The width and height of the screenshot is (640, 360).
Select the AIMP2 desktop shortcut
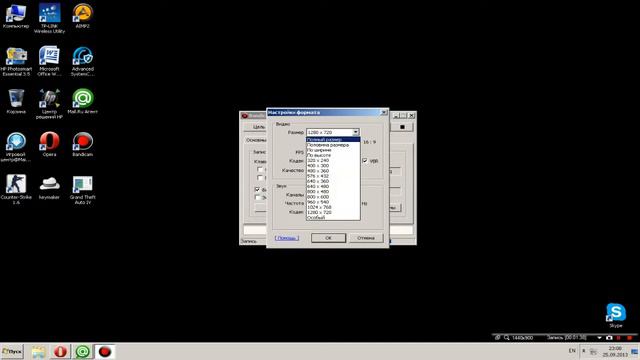point(82,16)
